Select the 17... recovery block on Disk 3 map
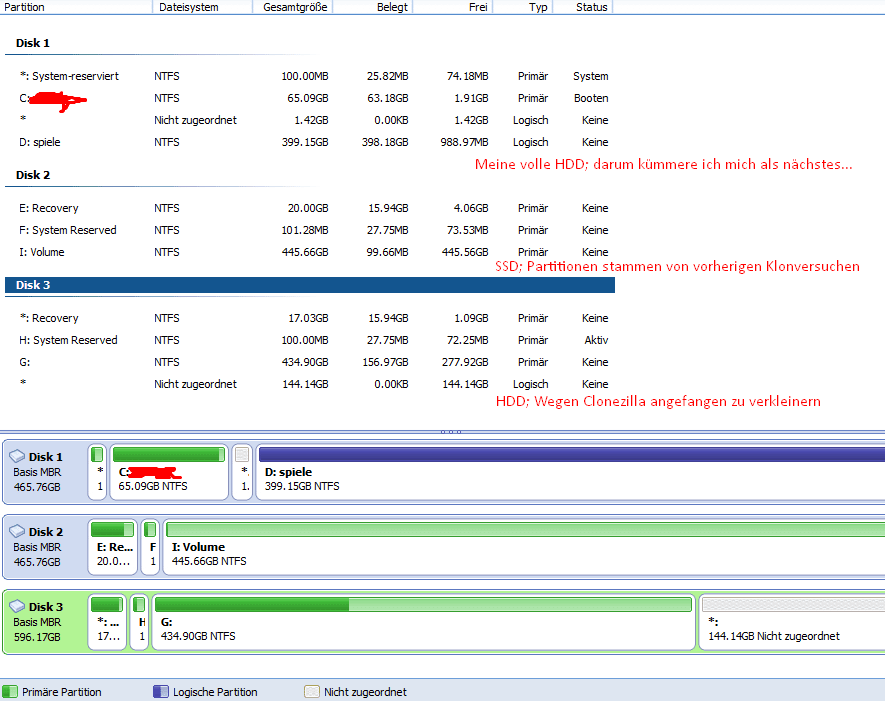This screenshot has height=701, width=885. click(107, 622)
